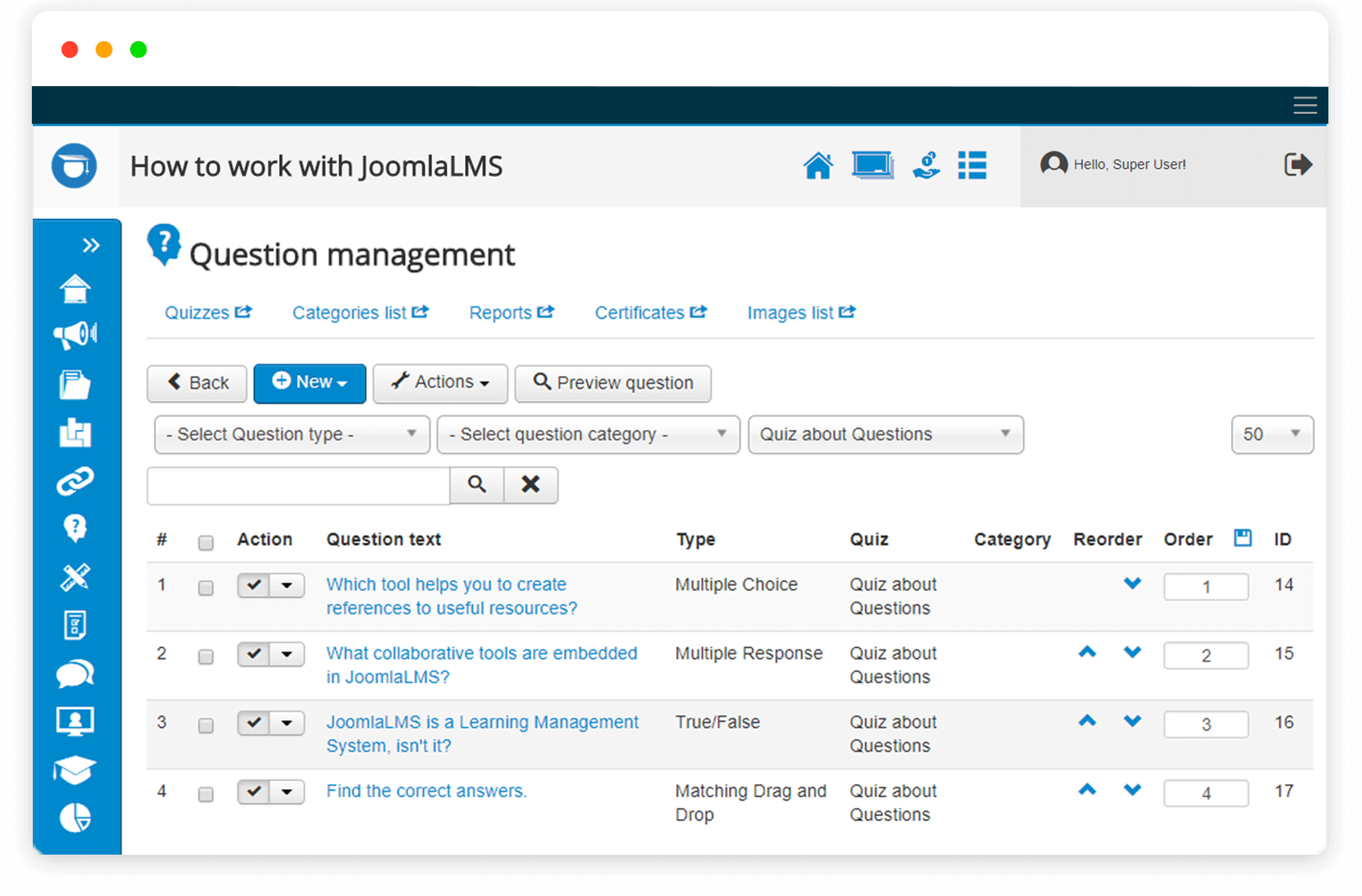Open Select question category dropdown
Image resolution: width=1362 pixels, height=896 pixels.
pos(588,434)
